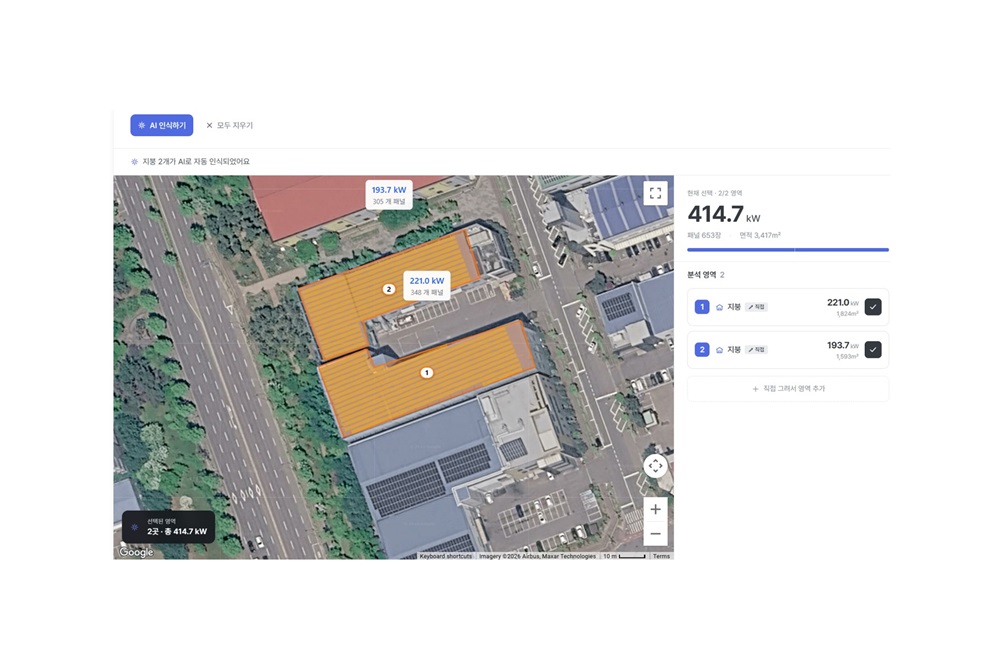Click roof house icon in row 2

[719, 350]
